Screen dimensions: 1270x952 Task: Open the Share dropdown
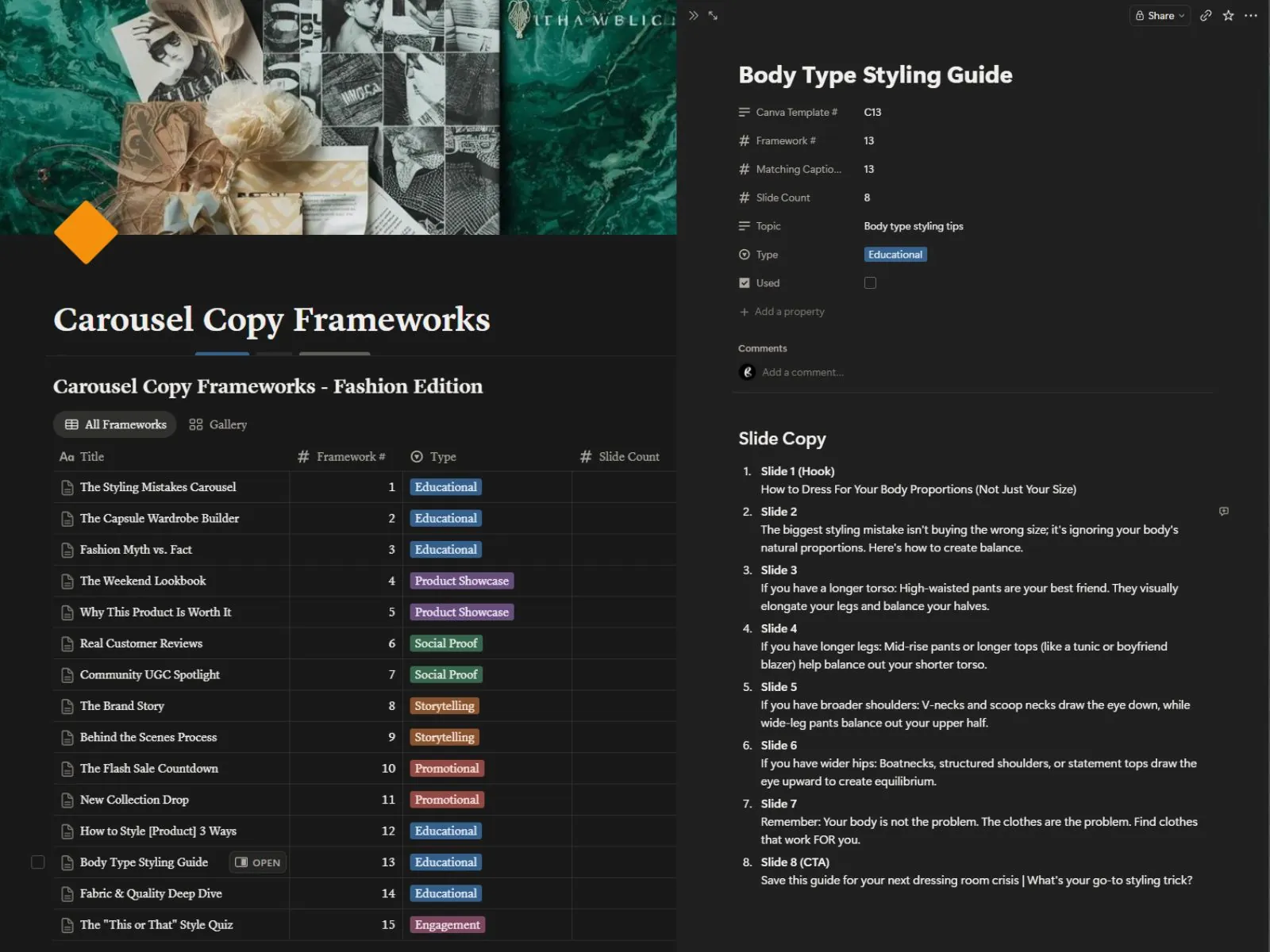click(x=1160, y=16)
